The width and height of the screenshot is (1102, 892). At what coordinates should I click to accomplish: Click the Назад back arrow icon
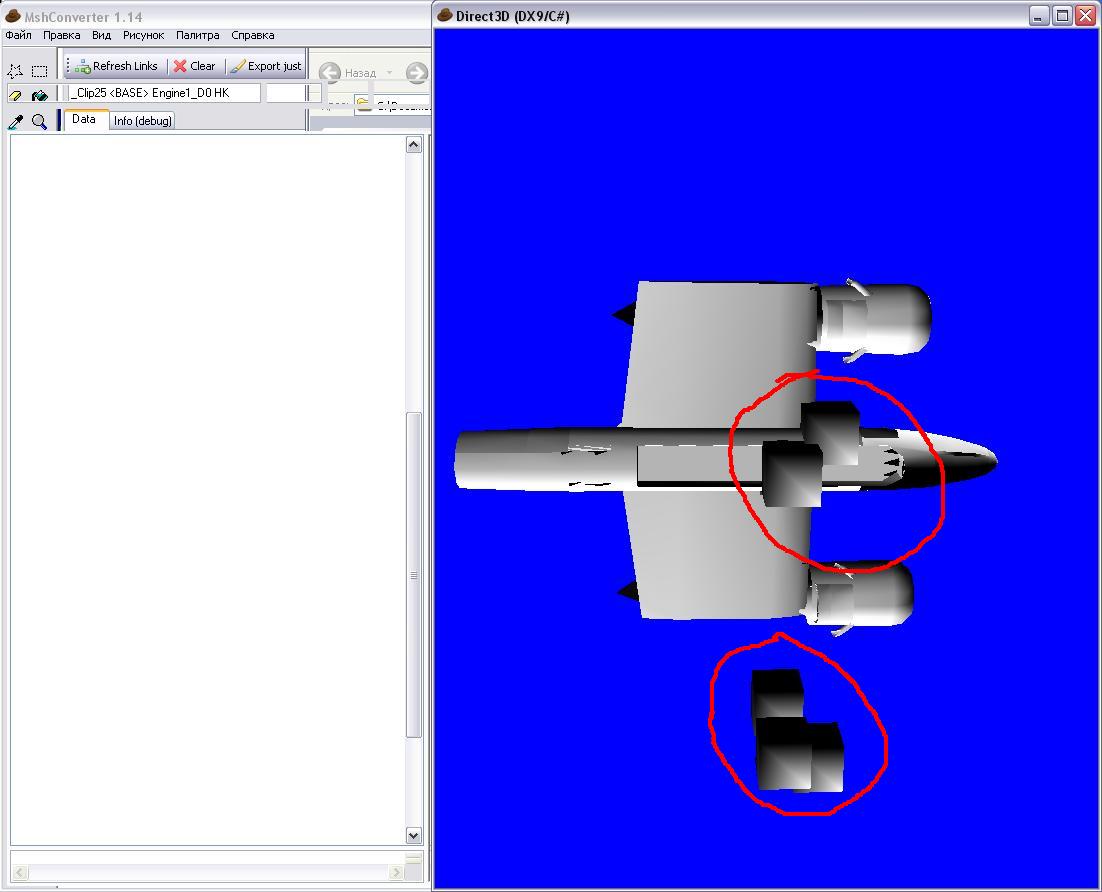coord(330,72)
